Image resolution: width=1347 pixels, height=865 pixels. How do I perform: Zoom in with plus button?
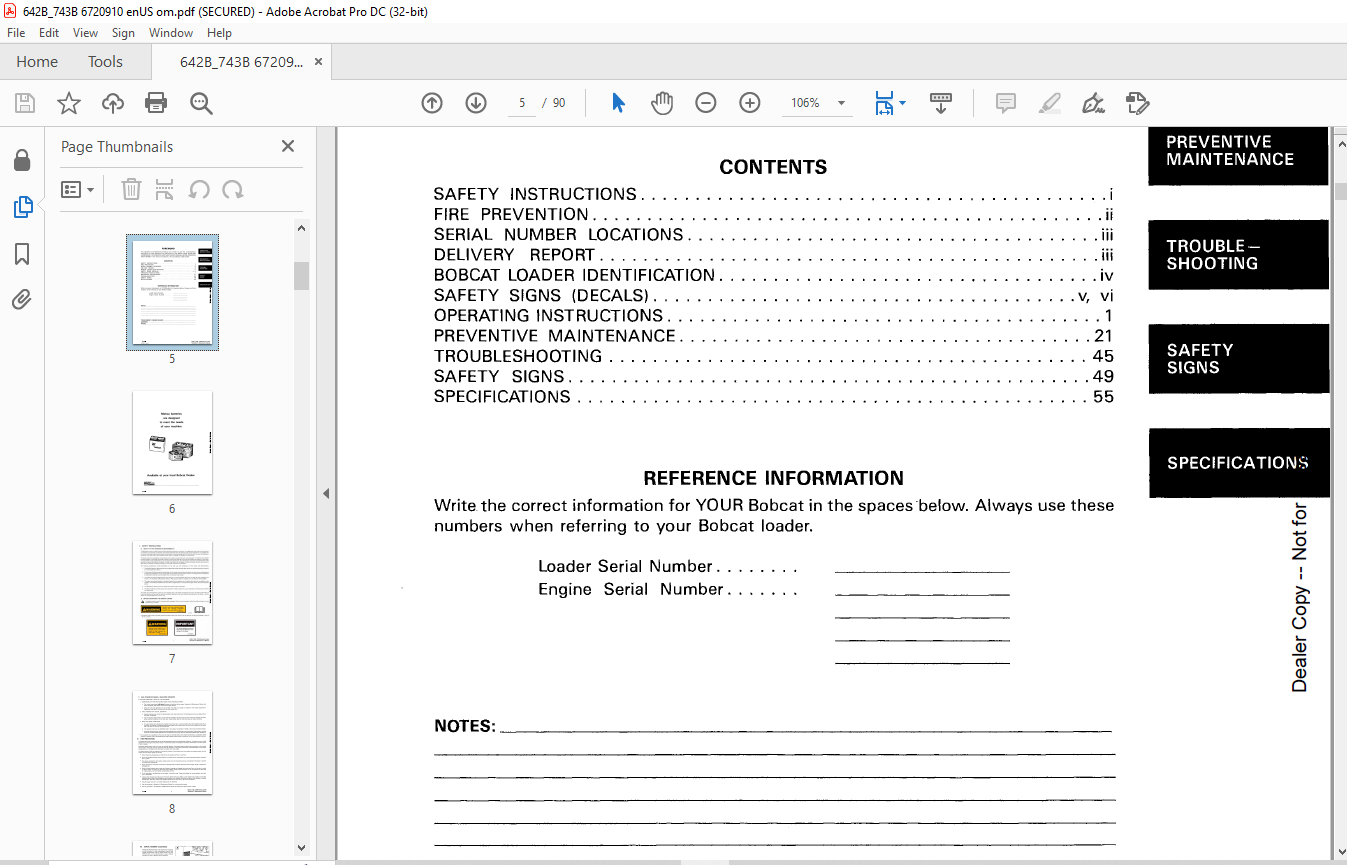[750, 103]
